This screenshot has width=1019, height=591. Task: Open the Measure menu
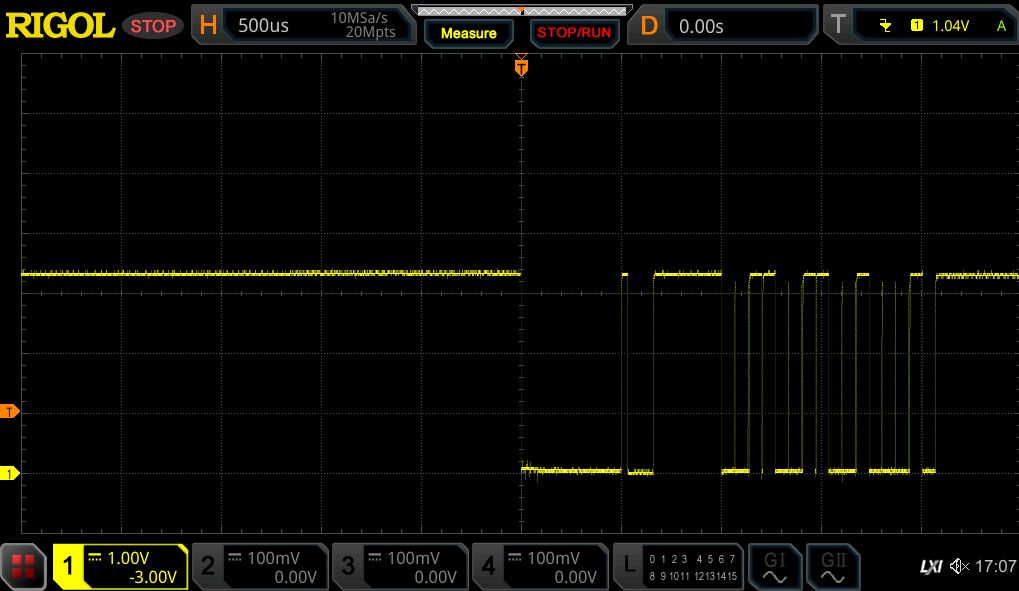pyautogui.click(x=469, y=33)
